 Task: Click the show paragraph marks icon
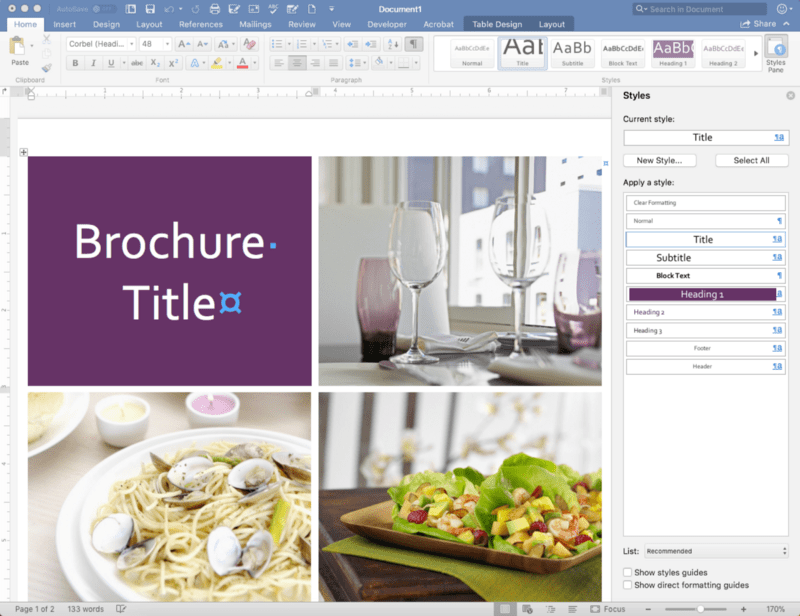[413, 44]
